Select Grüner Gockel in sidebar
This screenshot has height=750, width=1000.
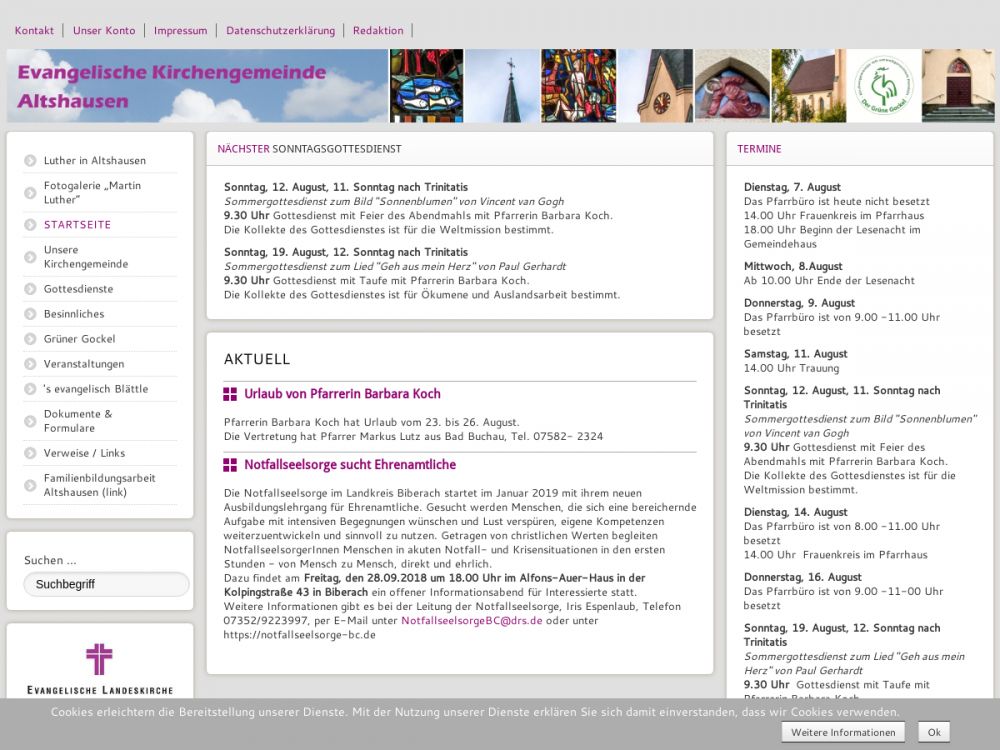pos(79,339)
